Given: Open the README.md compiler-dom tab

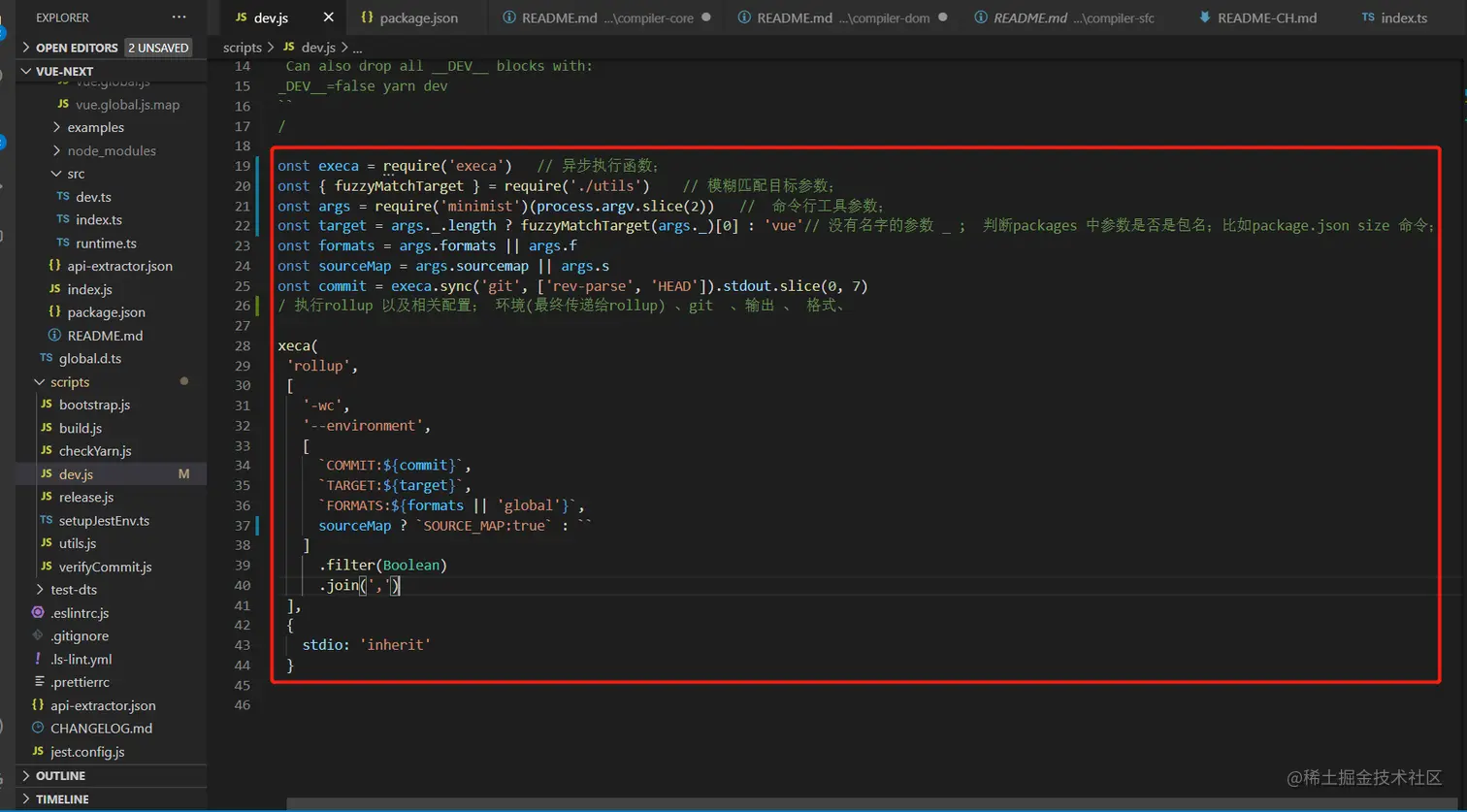Looking at the screenshot, I should coord(842,17).
